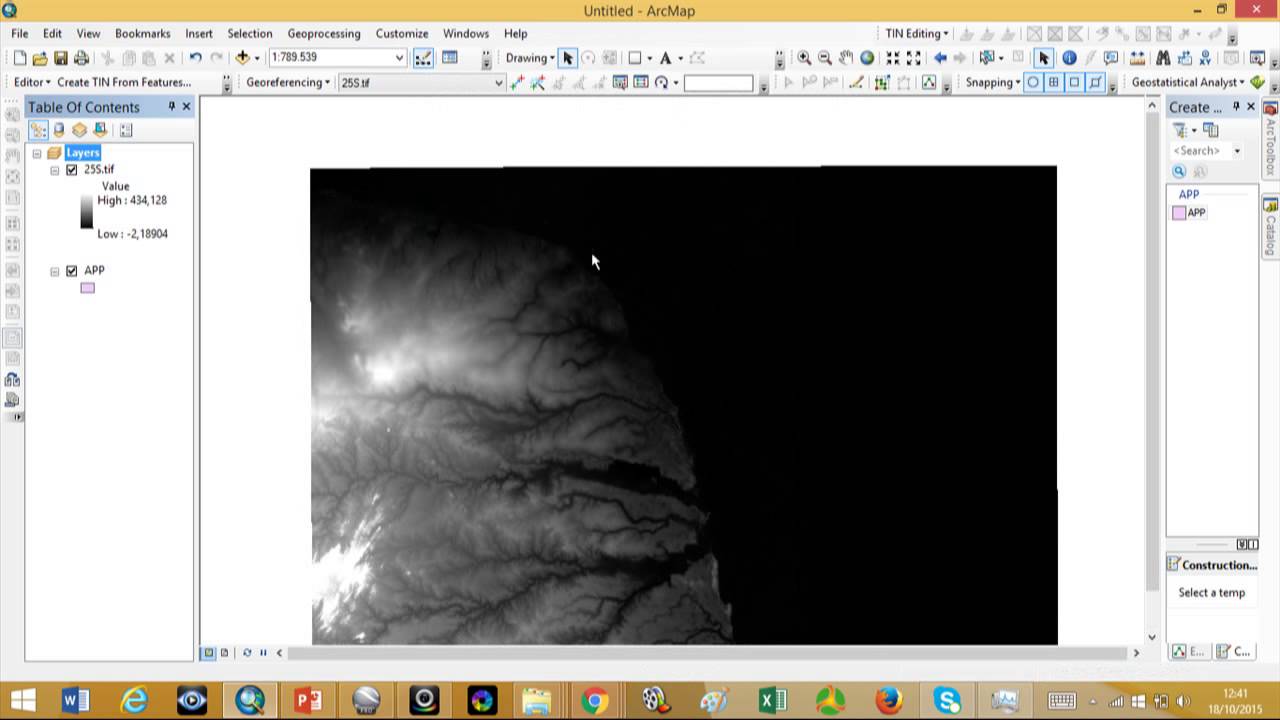Open the Editor dropdown menu
This screenshot has height=720, width=1280.
31,82
